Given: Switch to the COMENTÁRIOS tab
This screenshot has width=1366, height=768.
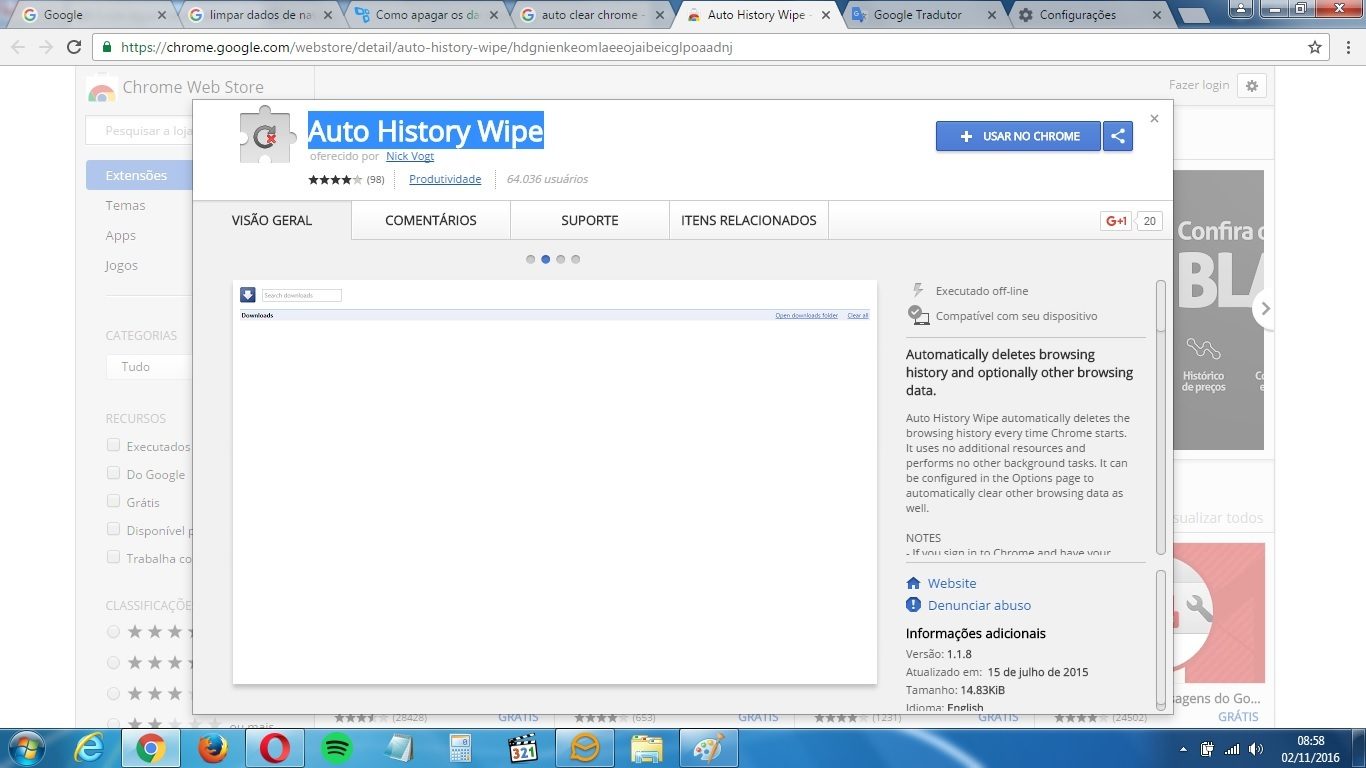Looking at the screenshot, I should pyautogui.click(x=431, y=221).
